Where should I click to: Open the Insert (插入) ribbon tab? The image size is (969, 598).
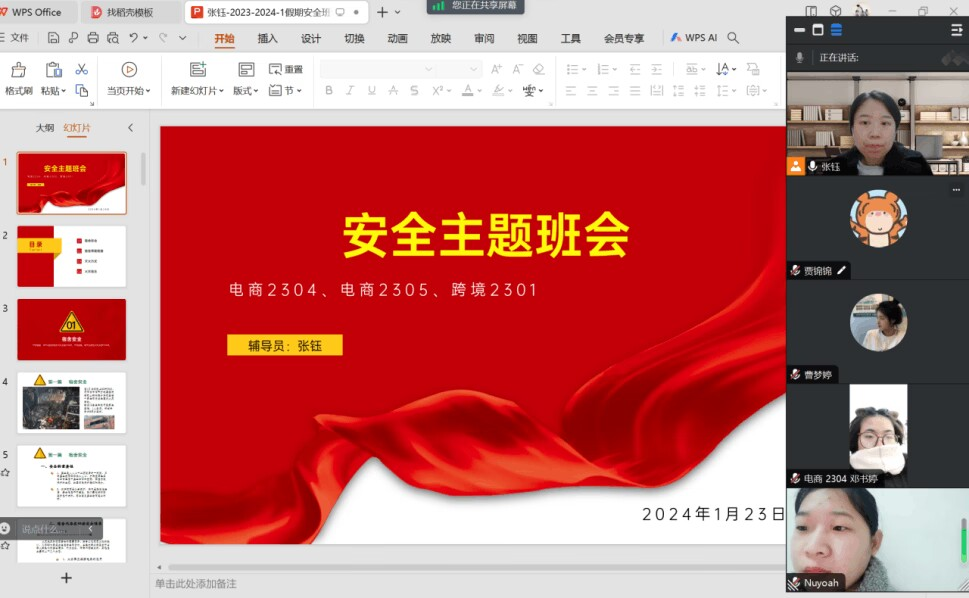coord(268,39)
